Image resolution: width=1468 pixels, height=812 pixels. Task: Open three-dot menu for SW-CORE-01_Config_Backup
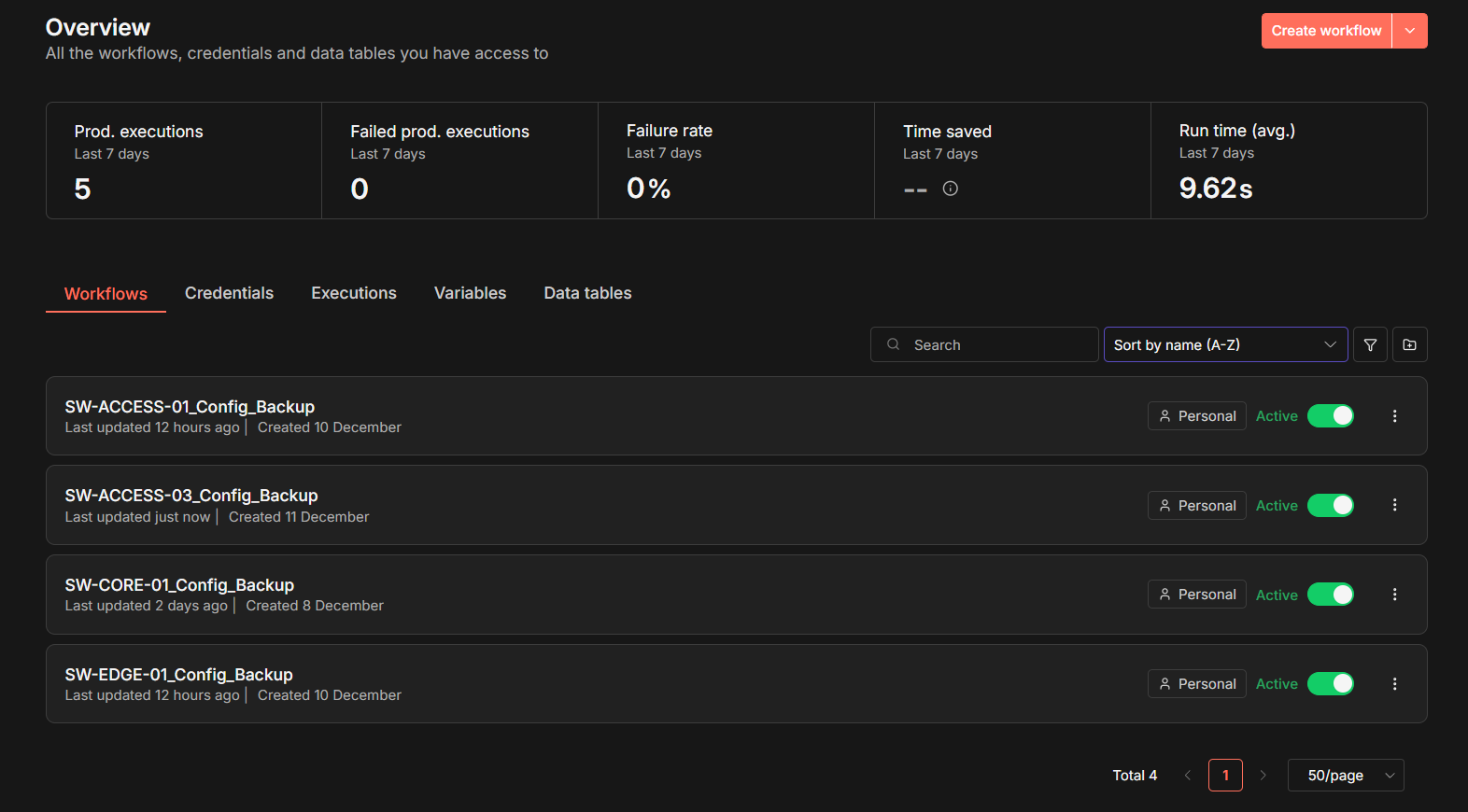(1394, 595)
